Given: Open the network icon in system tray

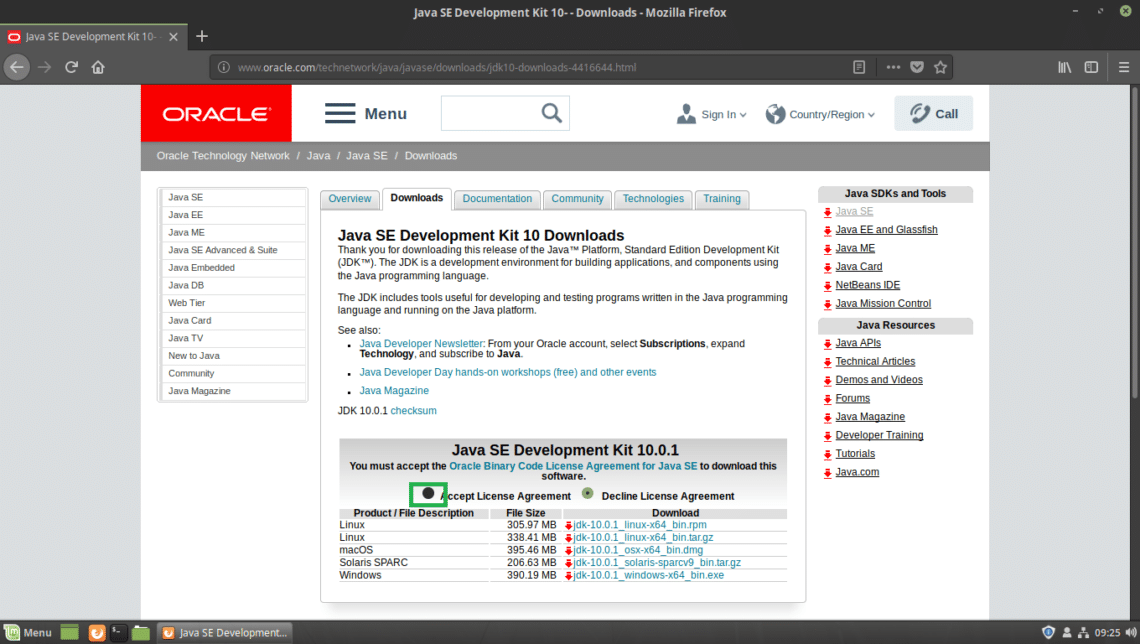Looking at the screenshot, I should [1083, 633].
